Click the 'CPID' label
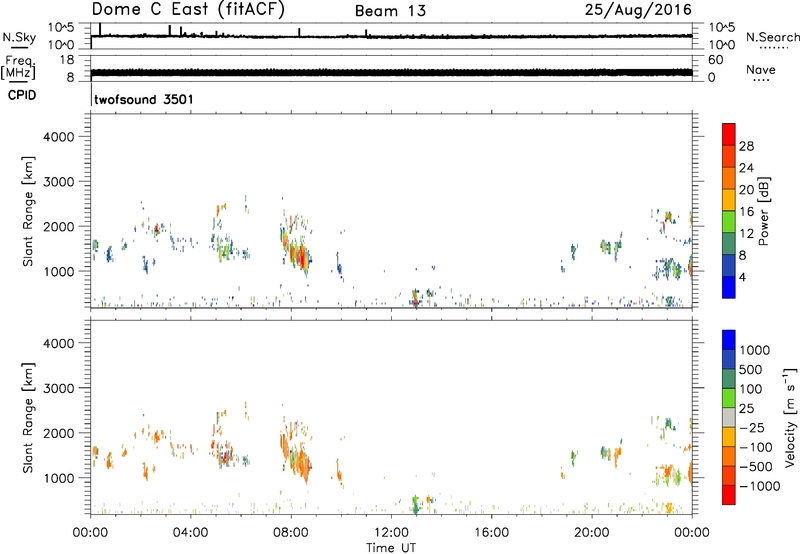The height and width of the screenshot is (554, 800). [x=22, y=95]
